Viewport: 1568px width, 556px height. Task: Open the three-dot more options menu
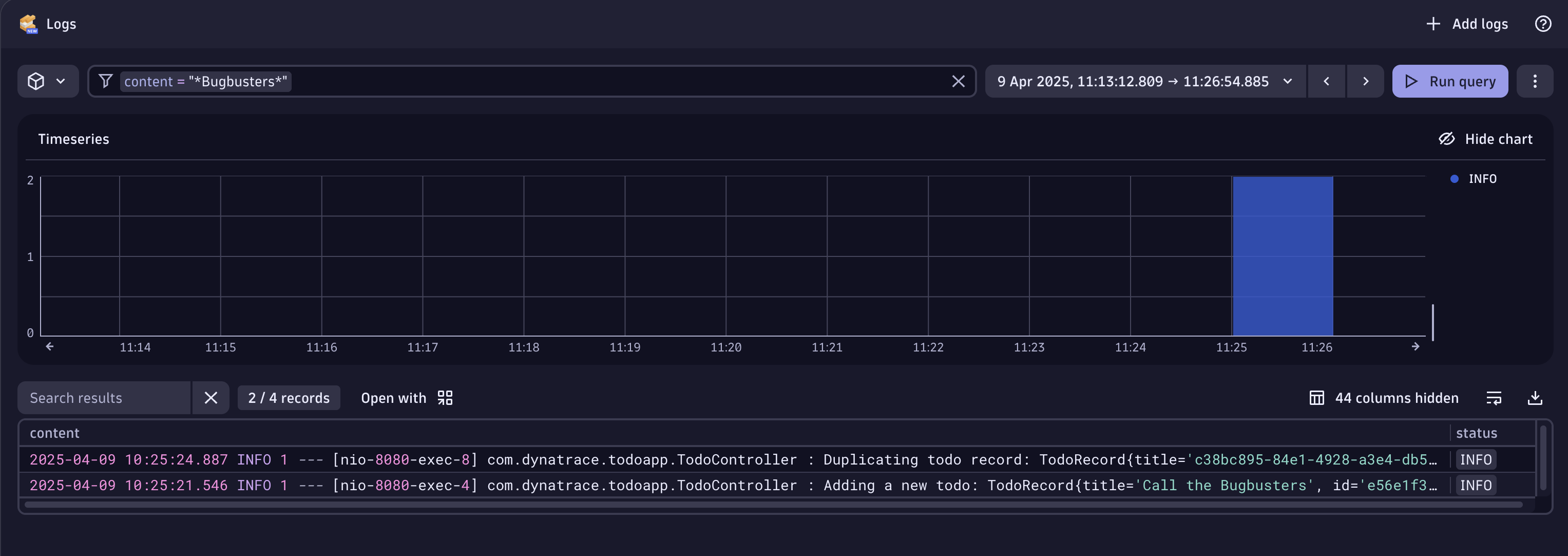click(1535, 81)
